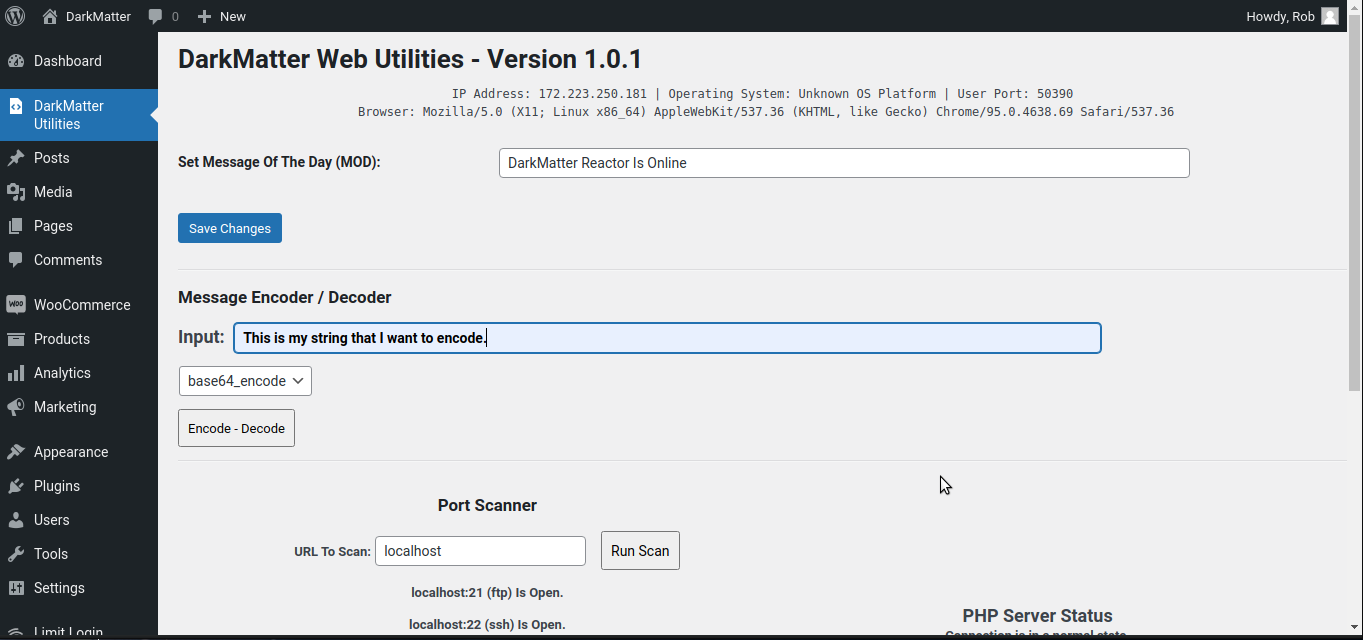Image resolution: width=1363 pixels, height=640 pixels.
Task: Click the WordPress logo icon
Action: pyautogui.click(x=15, y=16)
